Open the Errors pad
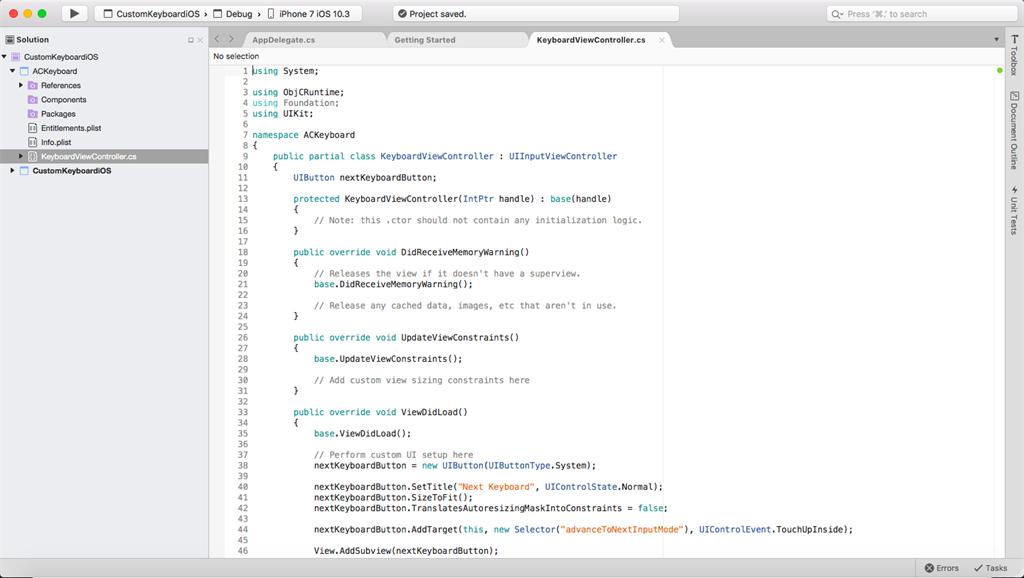This screenshot has height=578, width=1024. [941, 568]
